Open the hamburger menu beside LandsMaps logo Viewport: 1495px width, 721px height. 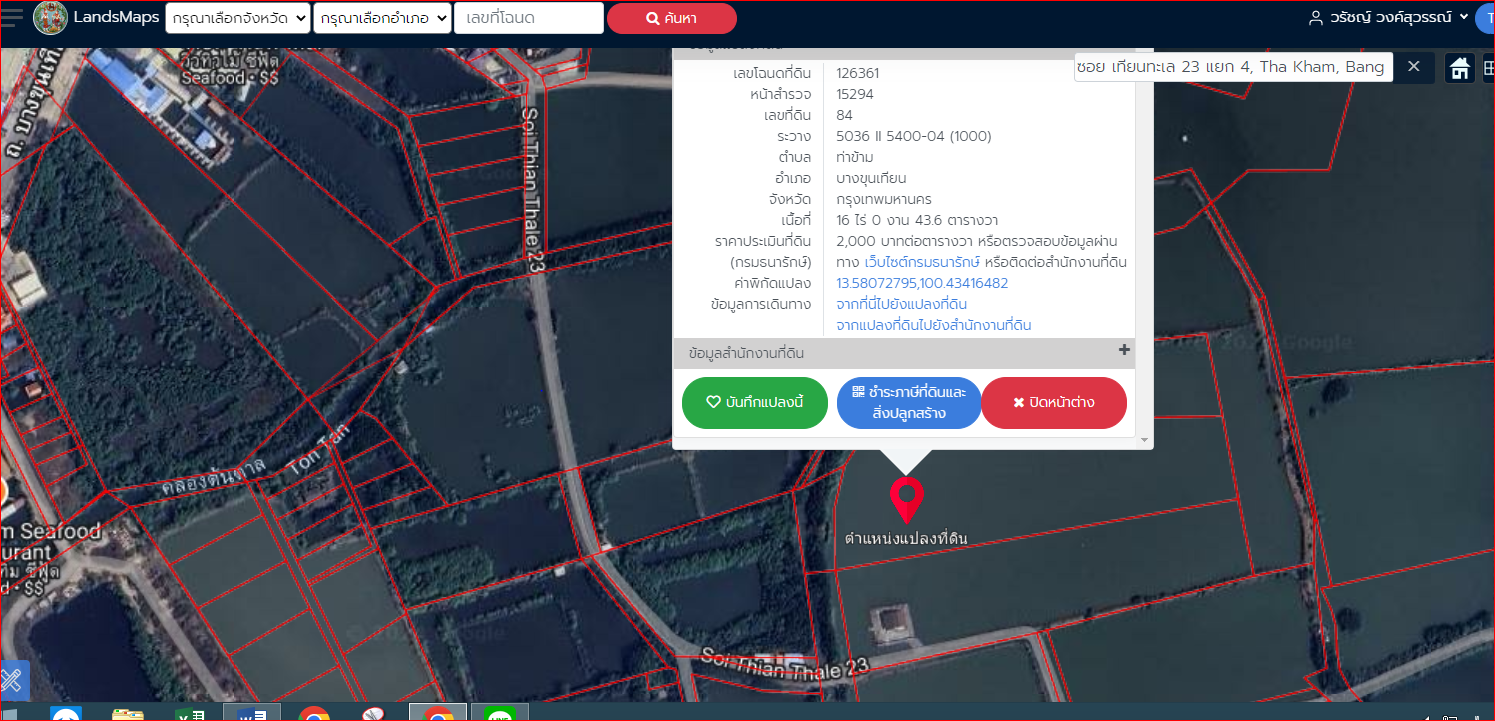click(x=12, y=17)
